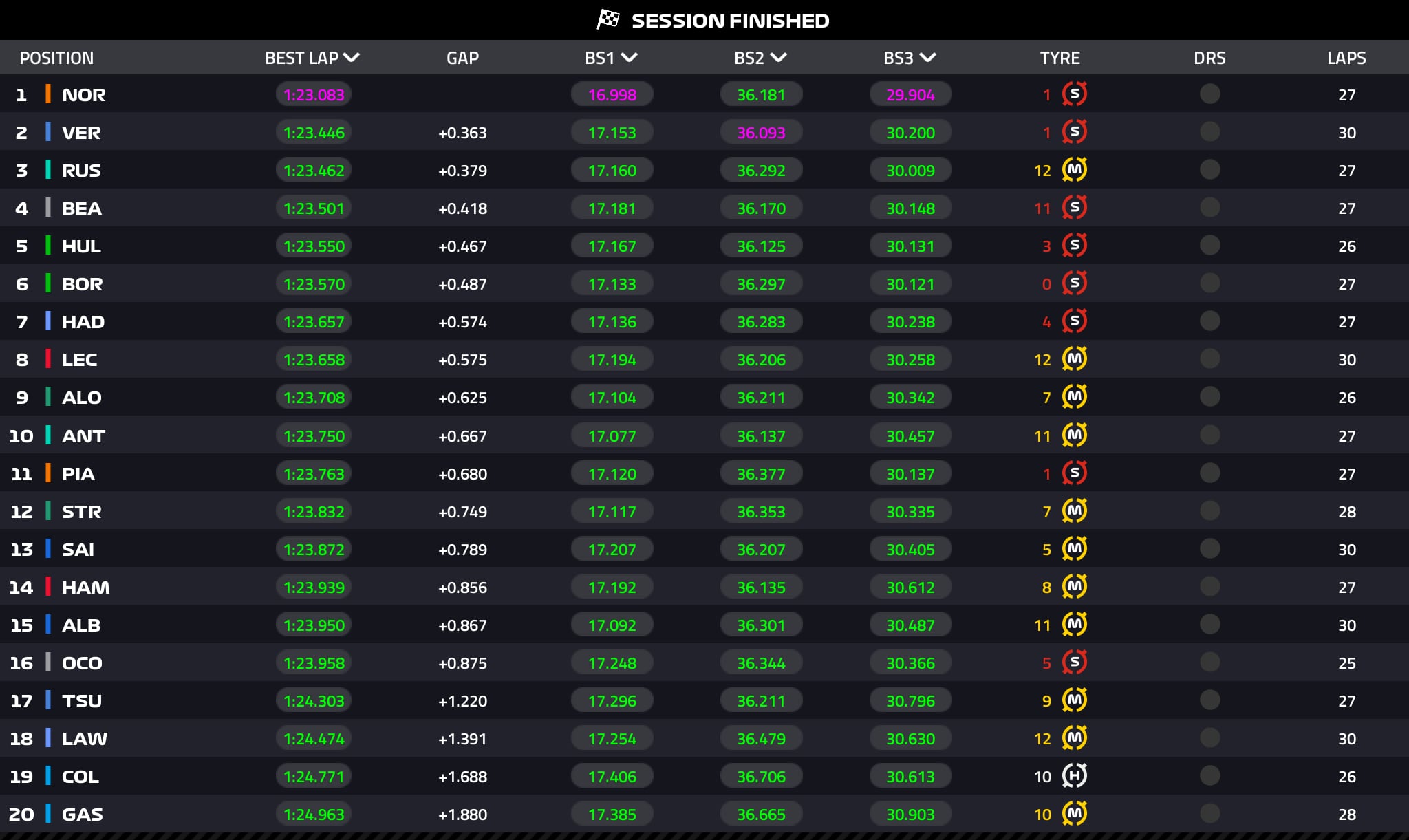Click RUS's medium tyre icon
The height and width of the screenshot is (840, 1409).
(1074, 169)
